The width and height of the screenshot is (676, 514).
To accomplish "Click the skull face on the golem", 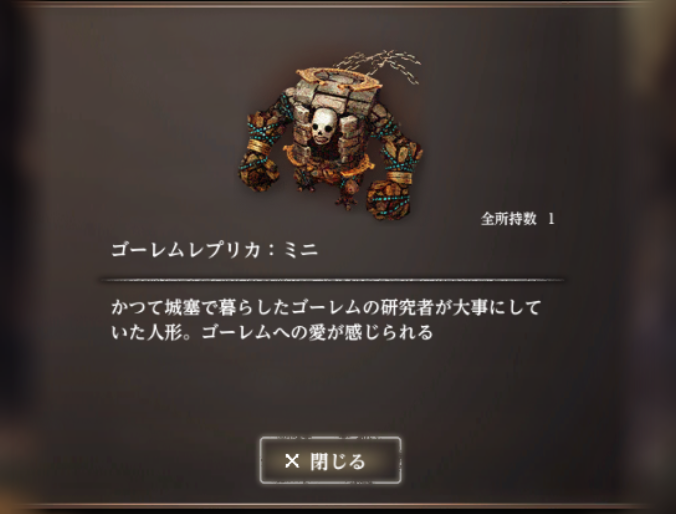I will pyautogui.click(x=324, y=126).
